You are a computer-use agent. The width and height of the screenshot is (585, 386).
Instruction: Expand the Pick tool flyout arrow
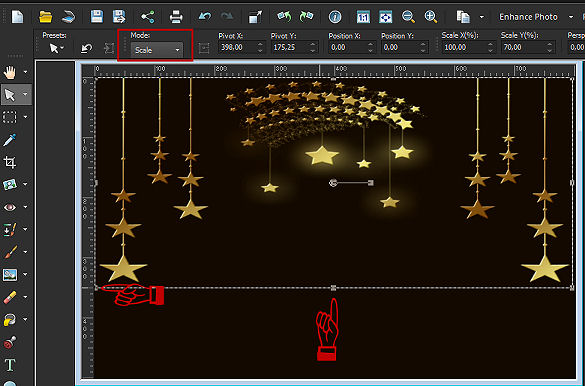click(x=26, y=94)
